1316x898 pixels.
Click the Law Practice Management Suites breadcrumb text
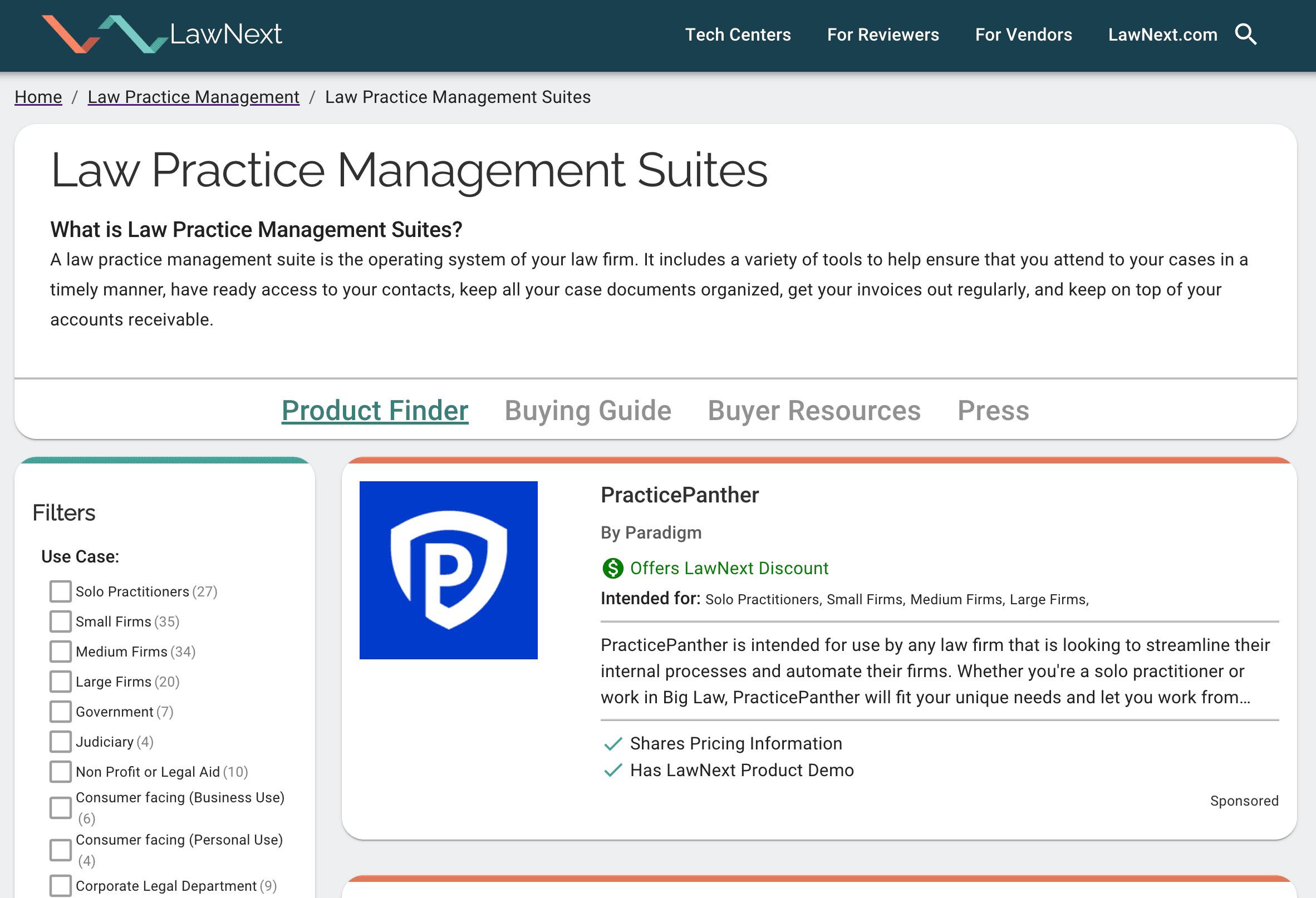[x=458, y=97]
